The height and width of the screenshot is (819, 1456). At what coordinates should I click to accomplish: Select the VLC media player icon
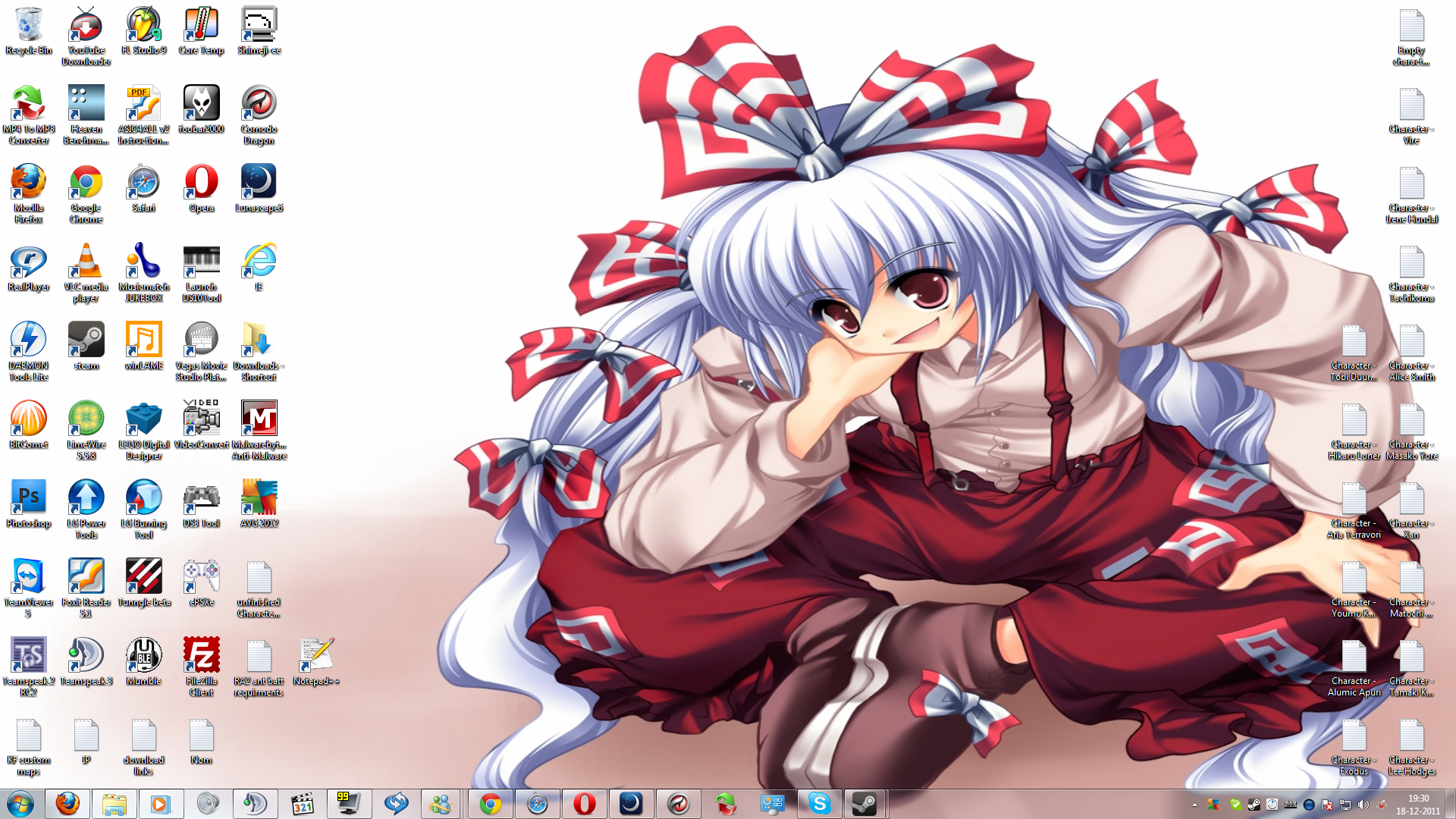[86, 273]
